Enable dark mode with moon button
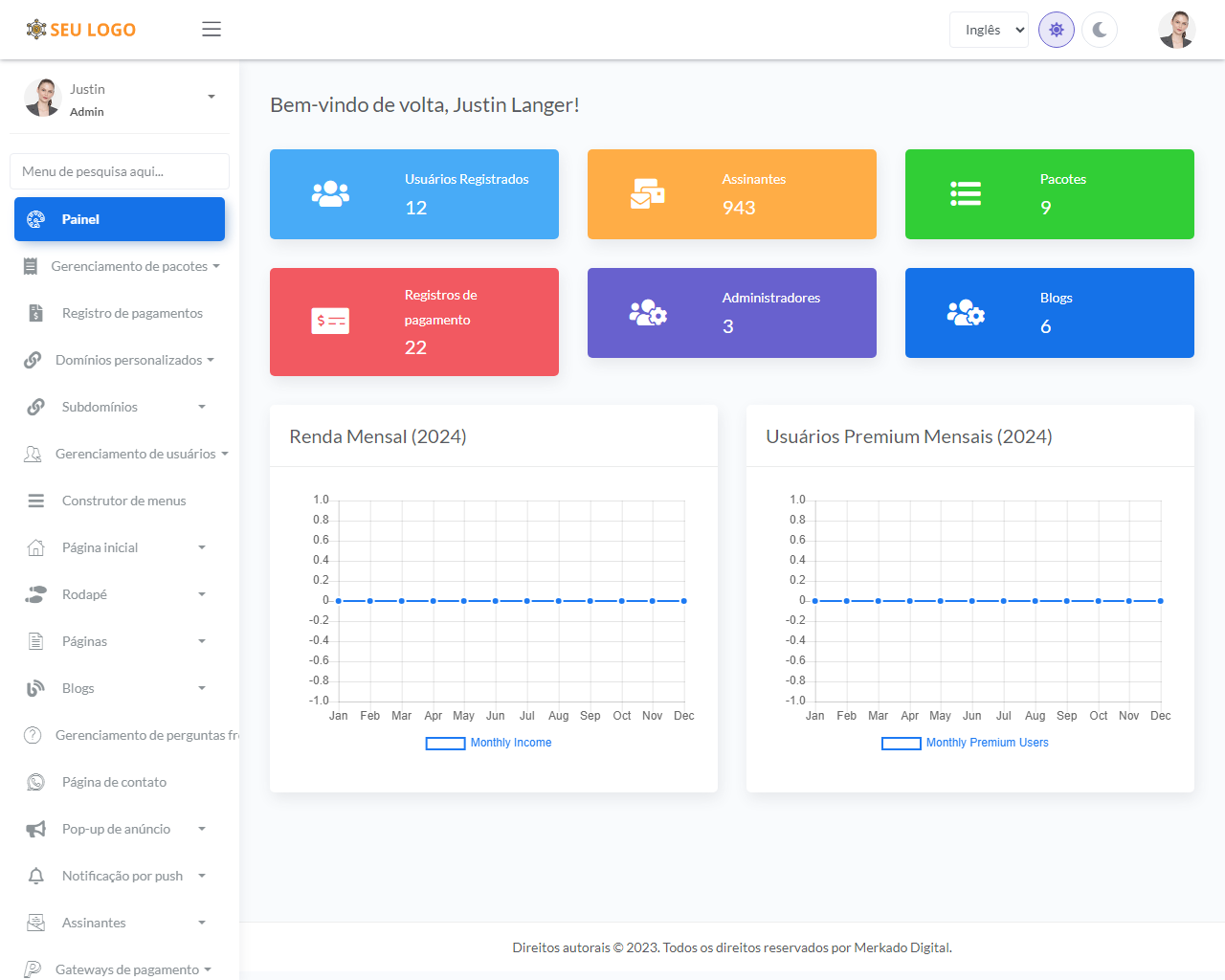Viewport: 1225px width, 980px height. point(1100,30)
